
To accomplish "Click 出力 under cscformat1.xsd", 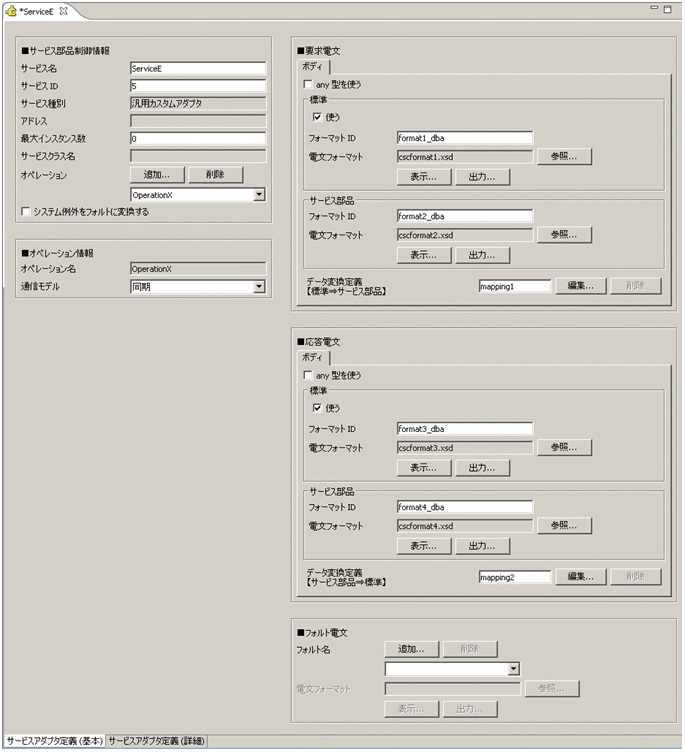I will (x=482, y=177).
